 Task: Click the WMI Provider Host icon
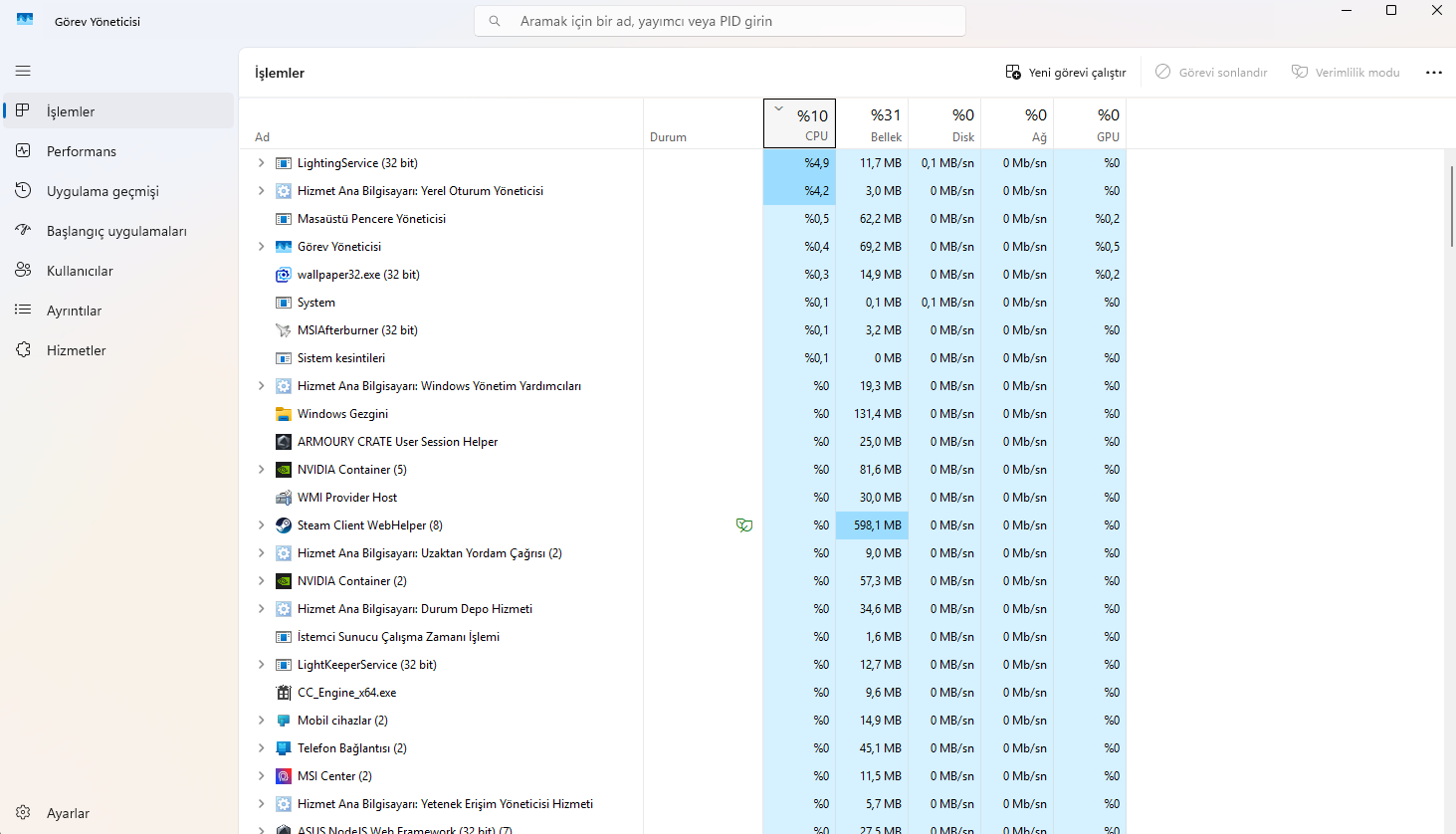(x=284, y=498)
